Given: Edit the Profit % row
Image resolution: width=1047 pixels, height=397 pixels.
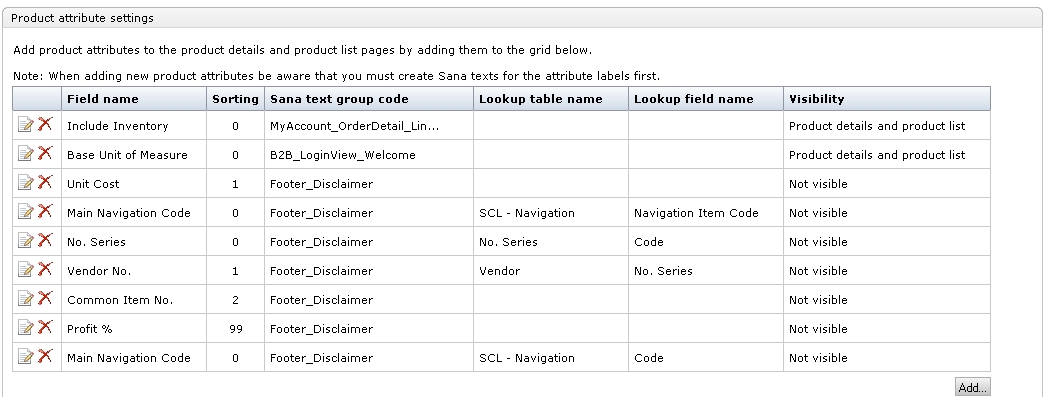Looking at the screenshot, I should click(25, 328).
